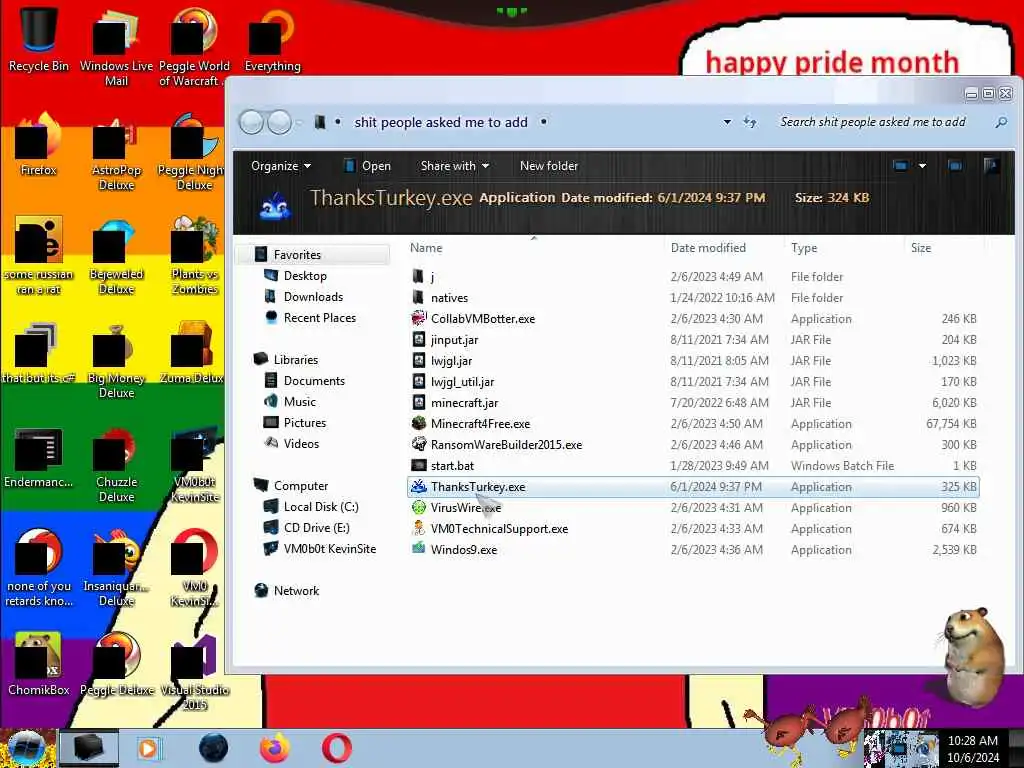Click the change view icon

(x=900, y=166)
